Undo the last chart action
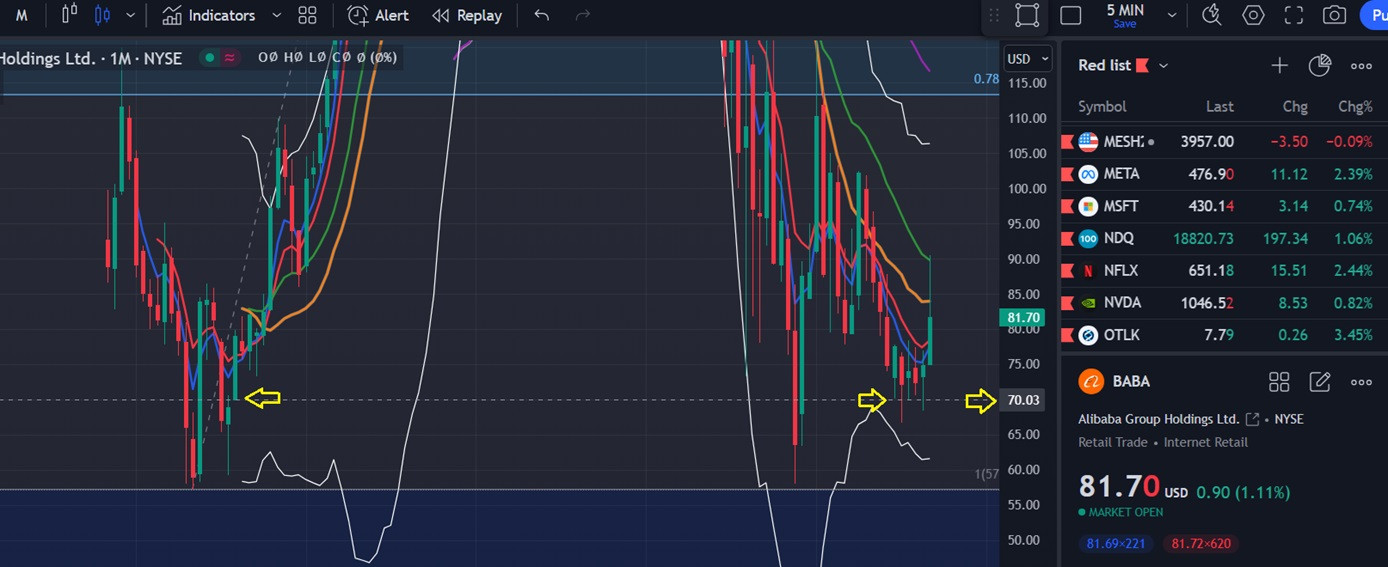 [541, 15]
